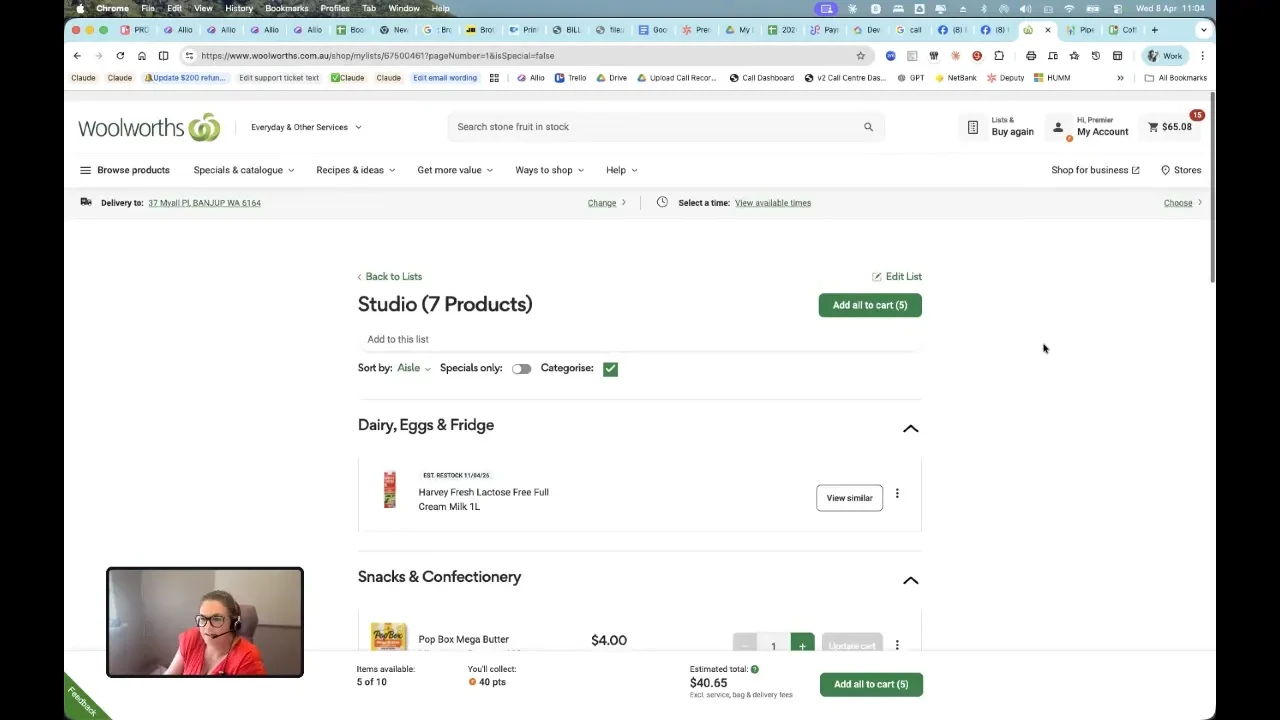
Task: Click the Woolworths logo
Action: 149,127
